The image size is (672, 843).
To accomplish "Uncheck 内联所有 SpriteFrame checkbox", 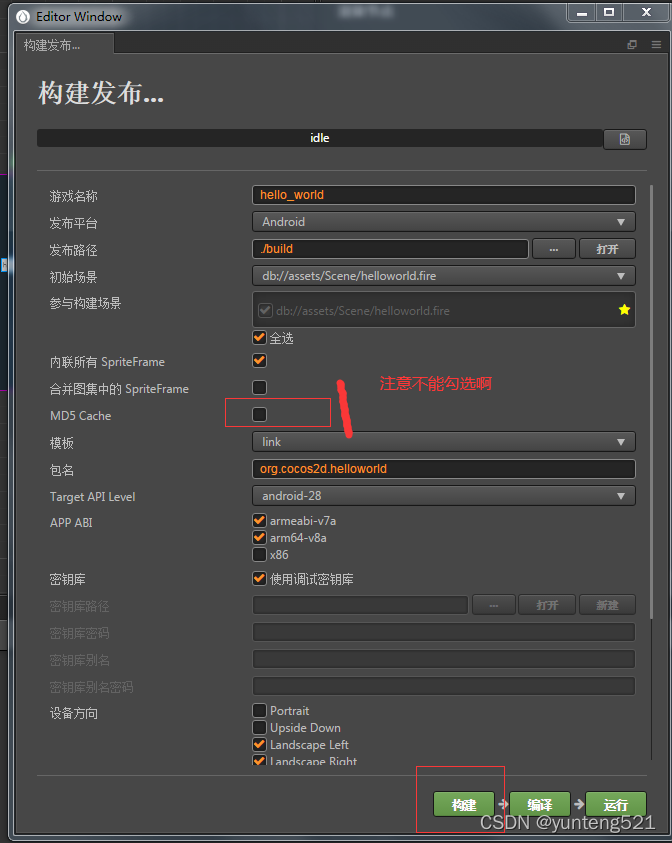I will pyautogui.click(x=259, y=360).
